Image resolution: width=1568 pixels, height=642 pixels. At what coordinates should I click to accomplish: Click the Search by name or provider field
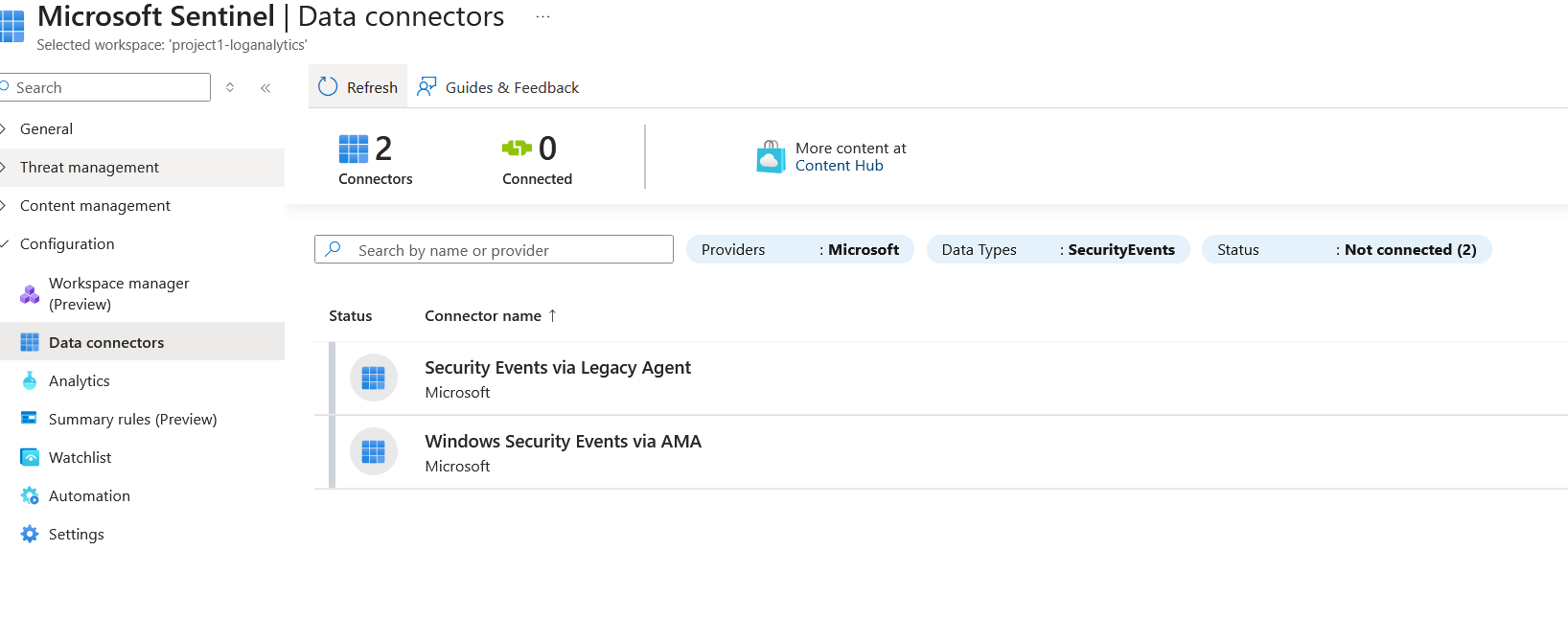(494, 249)
